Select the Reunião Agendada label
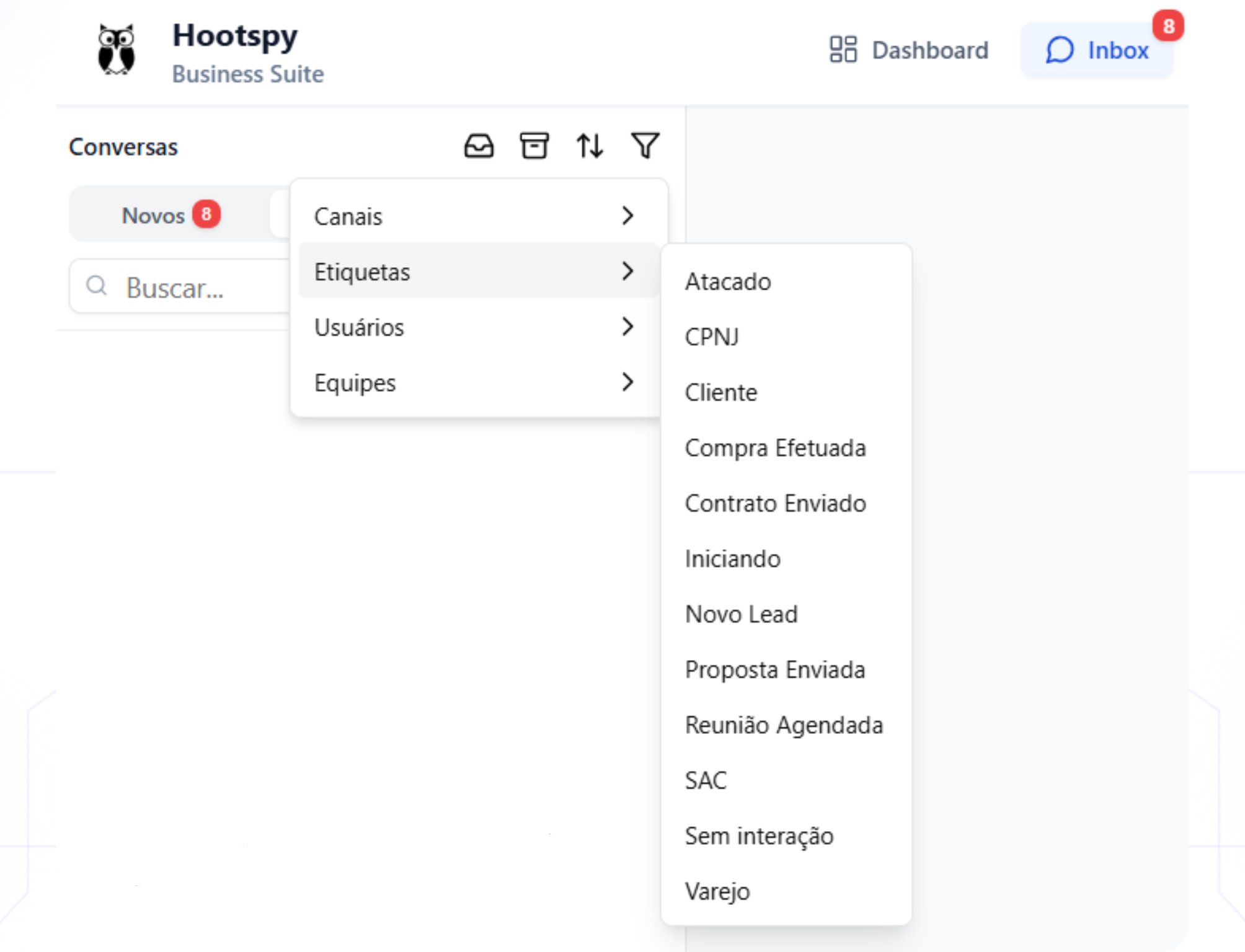 (x=784, y=725)
